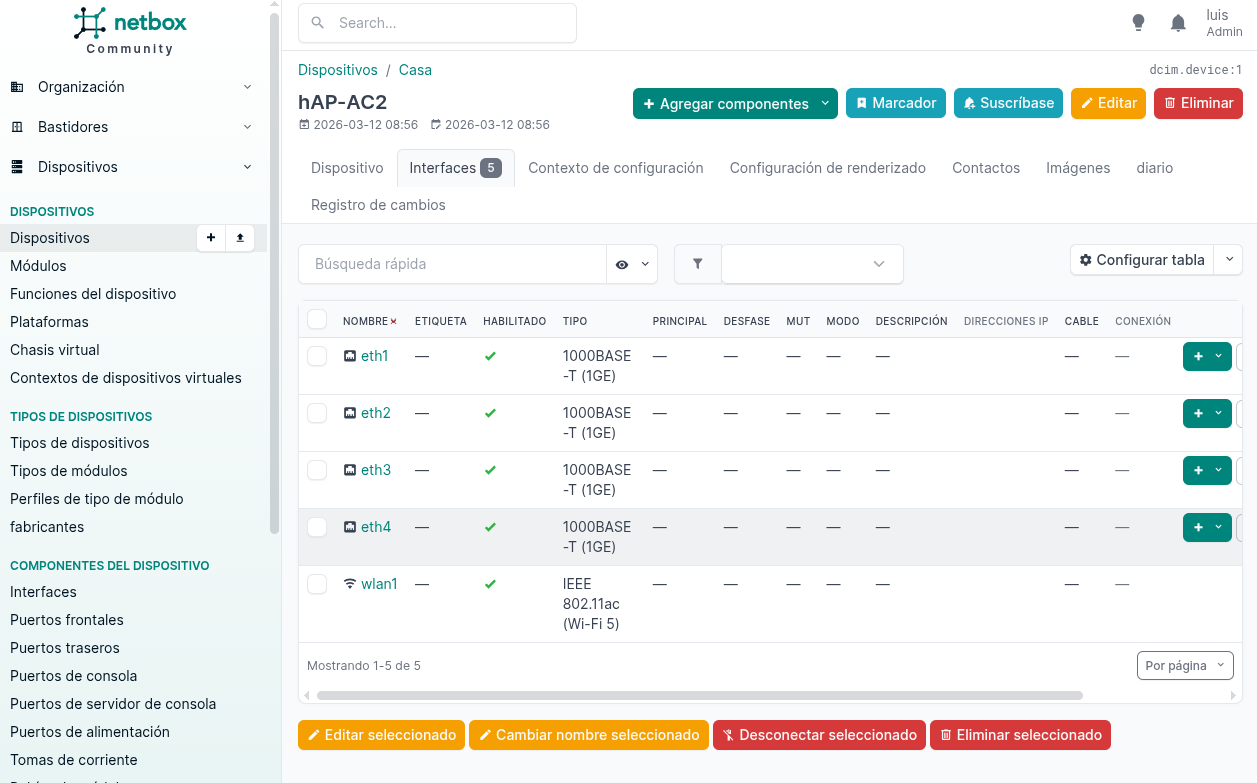Open the Por página dropdown
The width and height of the screenshot is (1257, 783).
(x=1184, y=665)
